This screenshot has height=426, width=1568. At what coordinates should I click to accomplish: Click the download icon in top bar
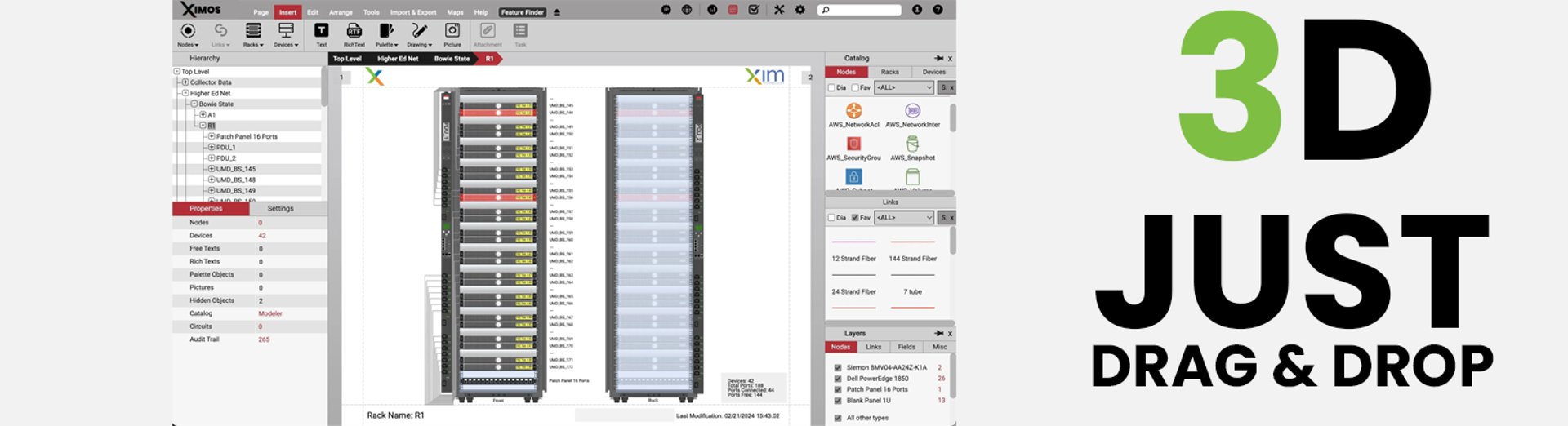(x=917, y=10)
